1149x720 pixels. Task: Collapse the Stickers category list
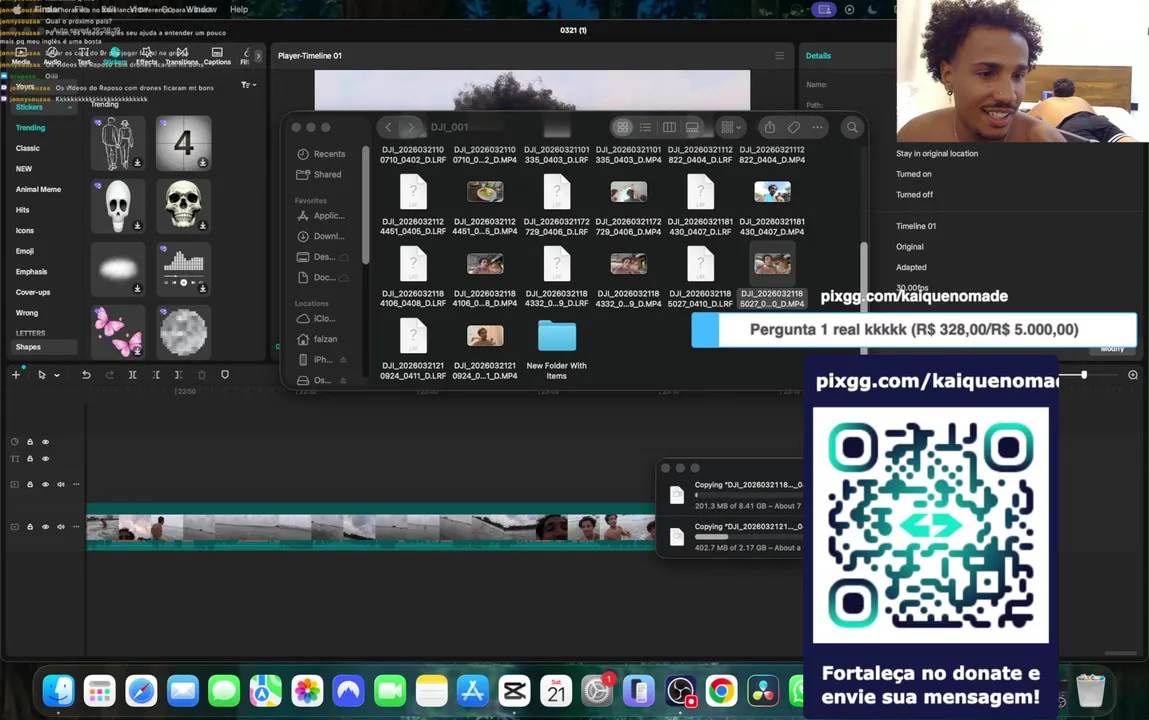70,108
